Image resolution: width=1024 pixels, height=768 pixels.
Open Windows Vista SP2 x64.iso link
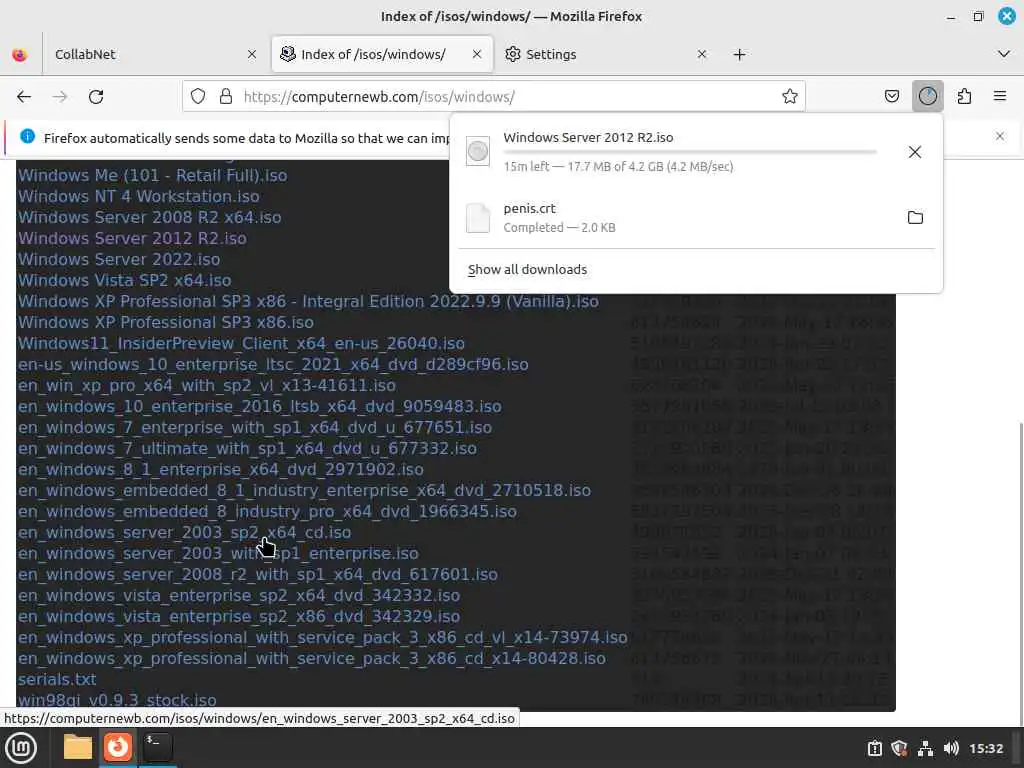coord(124,280)
